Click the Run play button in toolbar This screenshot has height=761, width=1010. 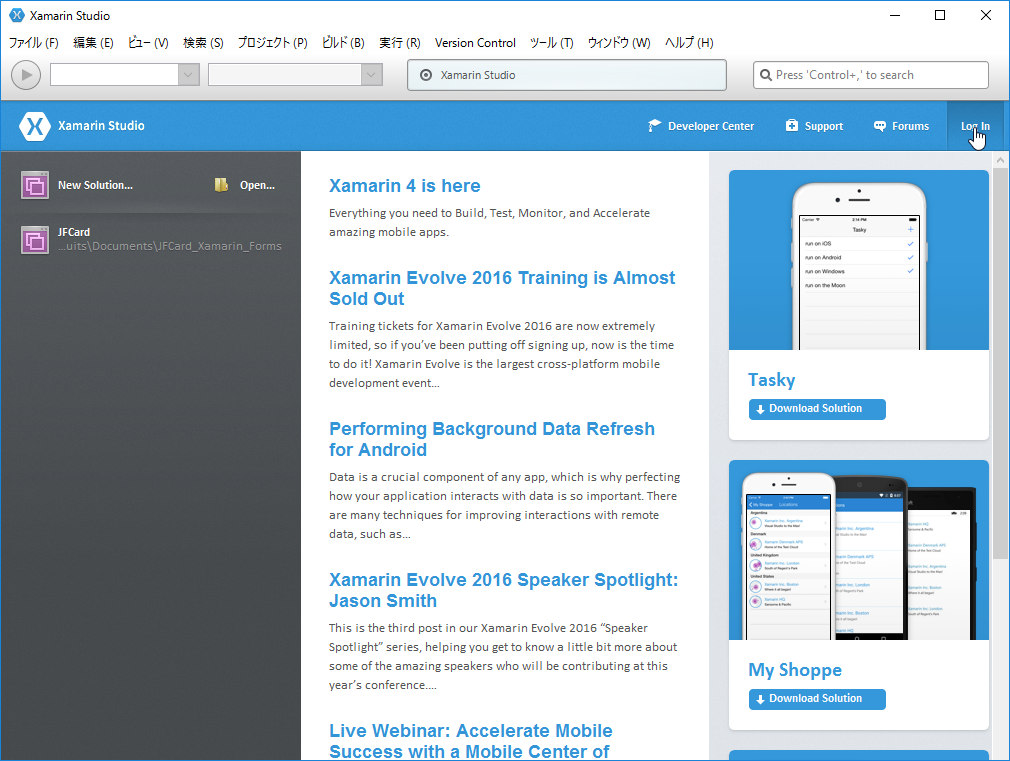pyautogui.click(x=26, y=75)
